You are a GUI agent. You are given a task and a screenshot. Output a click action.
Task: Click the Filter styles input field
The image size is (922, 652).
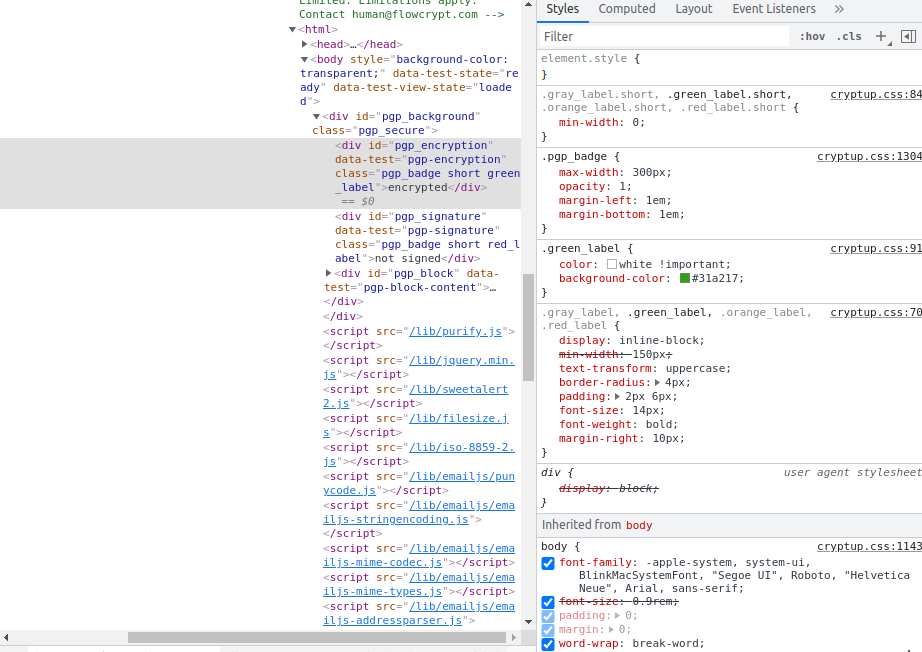coord(664,36)
